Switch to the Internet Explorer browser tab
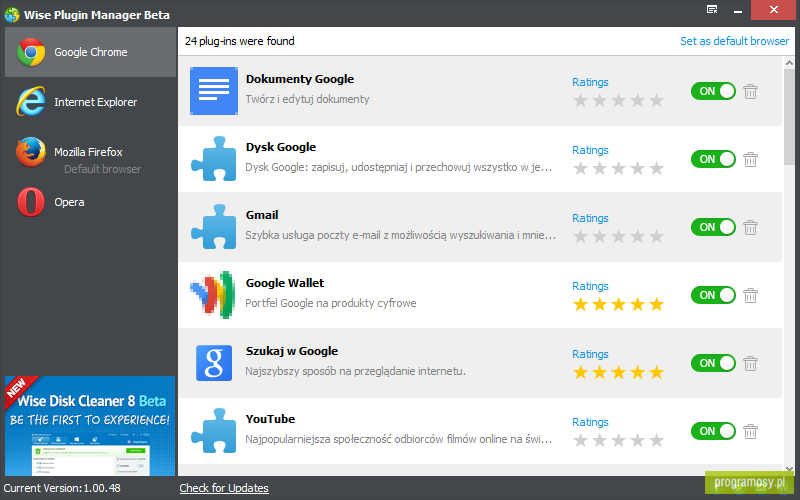800x500 pixels. point(90,102)
